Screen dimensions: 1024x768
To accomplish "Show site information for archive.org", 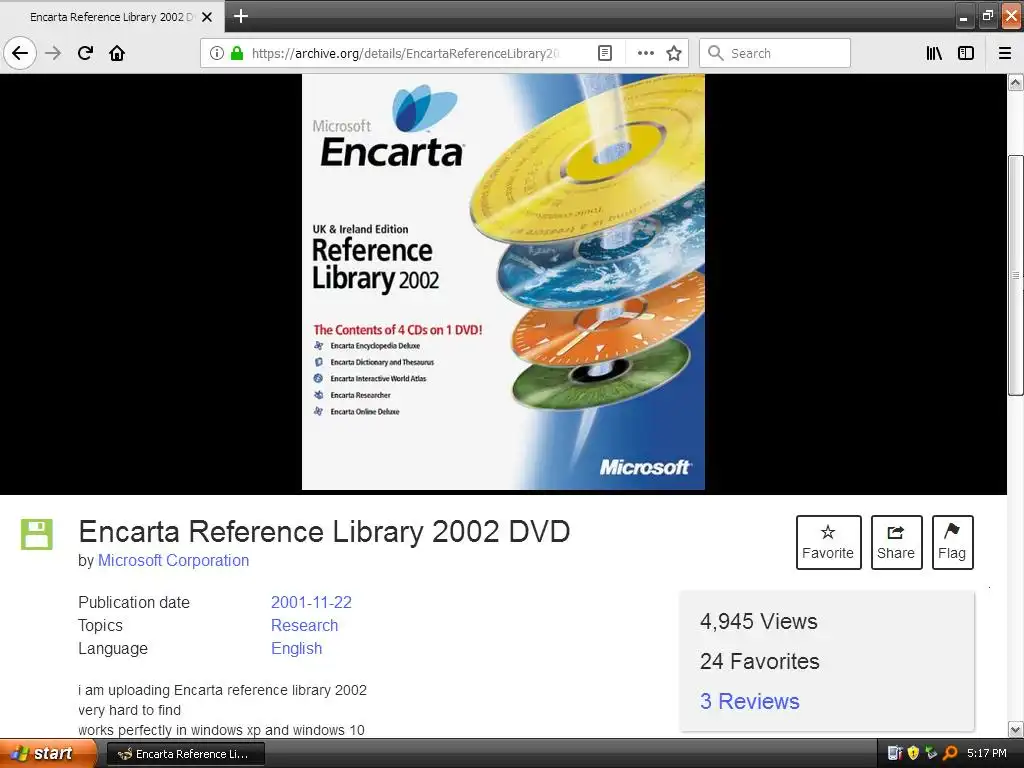I will tap(216, 53).
